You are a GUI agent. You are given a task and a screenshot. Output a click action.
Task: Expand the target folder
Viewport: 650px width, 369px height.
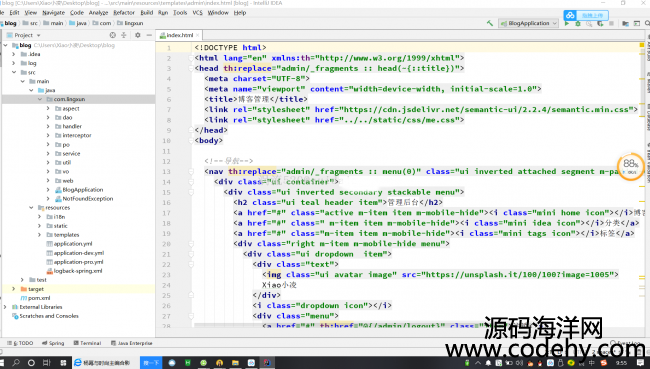pyautogui.click(x=14, y=289)
